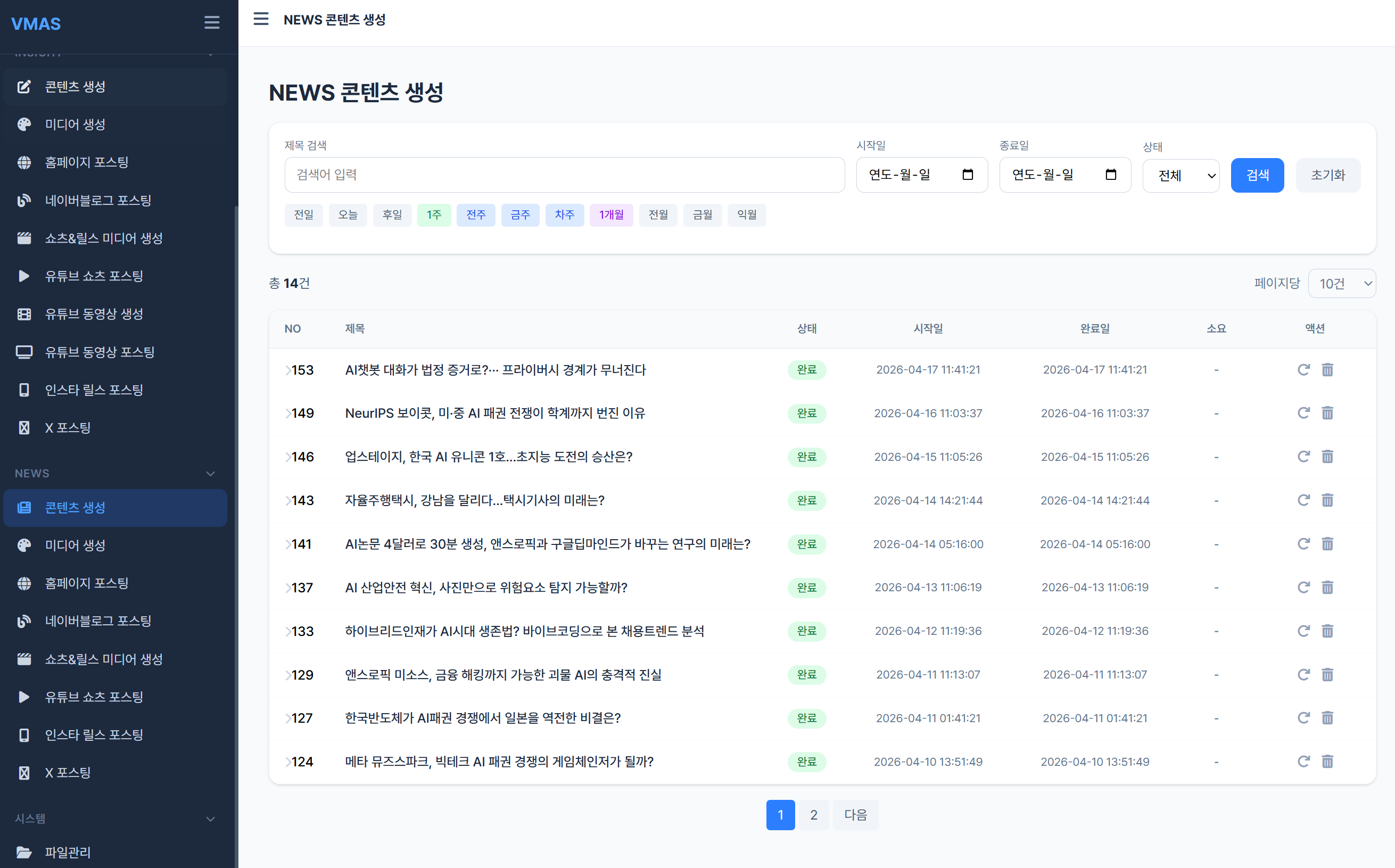
Task: Toggle sidebar with hamburger icon beside VMAS
Action: [212, 22]
